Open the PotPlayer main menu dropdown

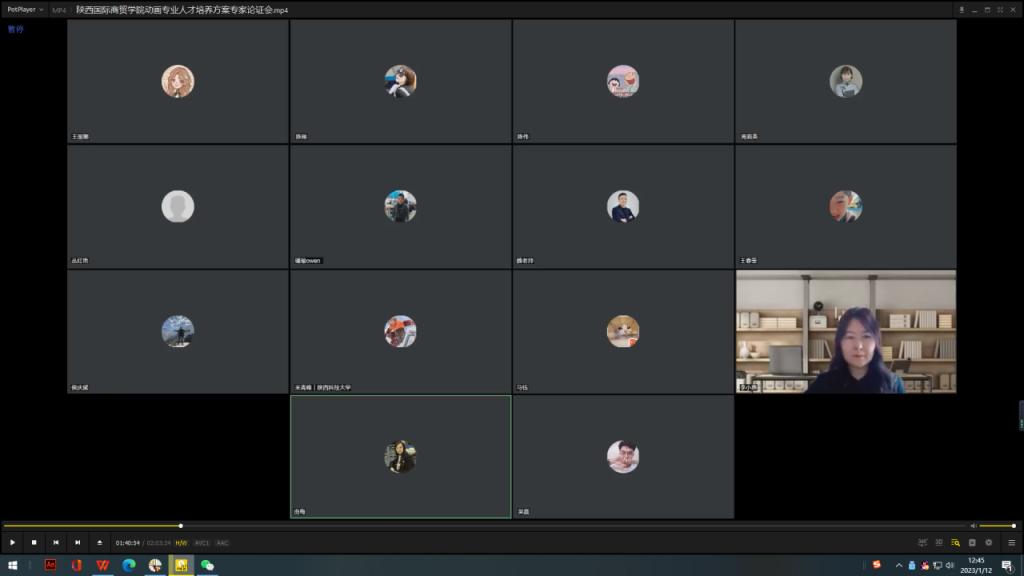(x=25, y=9)
